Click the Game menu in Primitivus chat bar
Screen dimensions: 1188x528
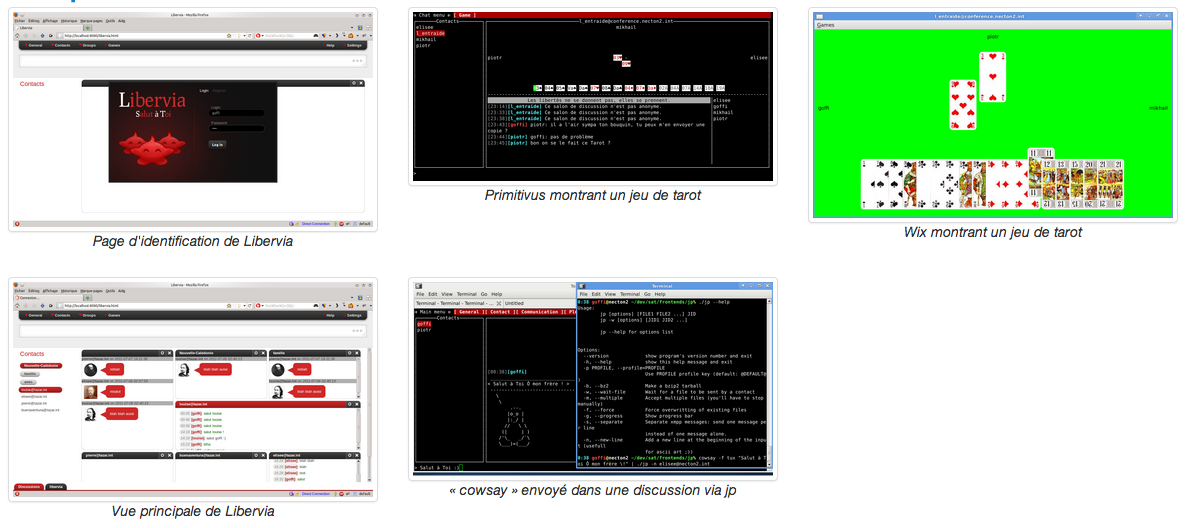464,15
